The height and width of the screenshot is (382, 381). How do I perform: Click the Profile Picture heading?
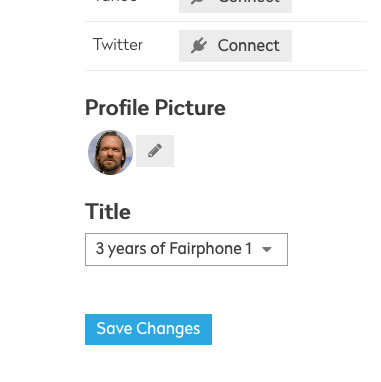[155, 108]
